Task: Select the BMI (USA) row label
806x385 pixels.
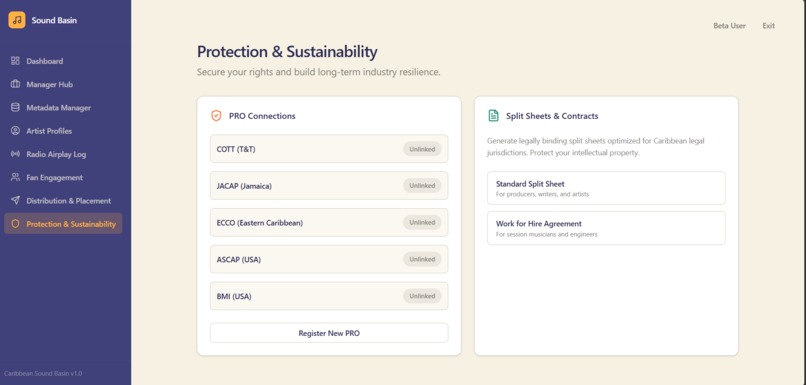Action: click(x=234, y=297)
